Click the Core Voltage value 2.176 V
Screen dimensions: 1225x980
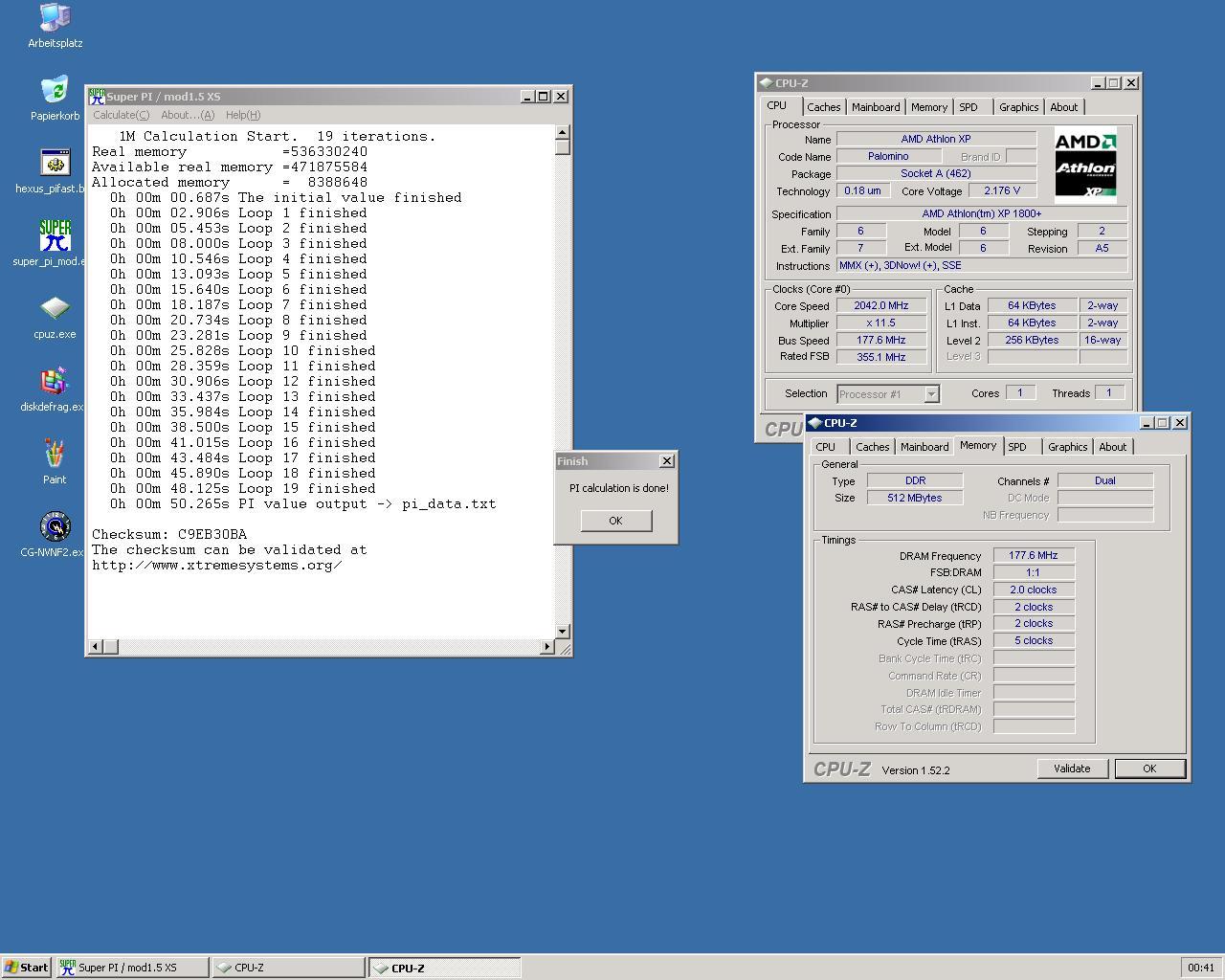[x=1001, y=191]
